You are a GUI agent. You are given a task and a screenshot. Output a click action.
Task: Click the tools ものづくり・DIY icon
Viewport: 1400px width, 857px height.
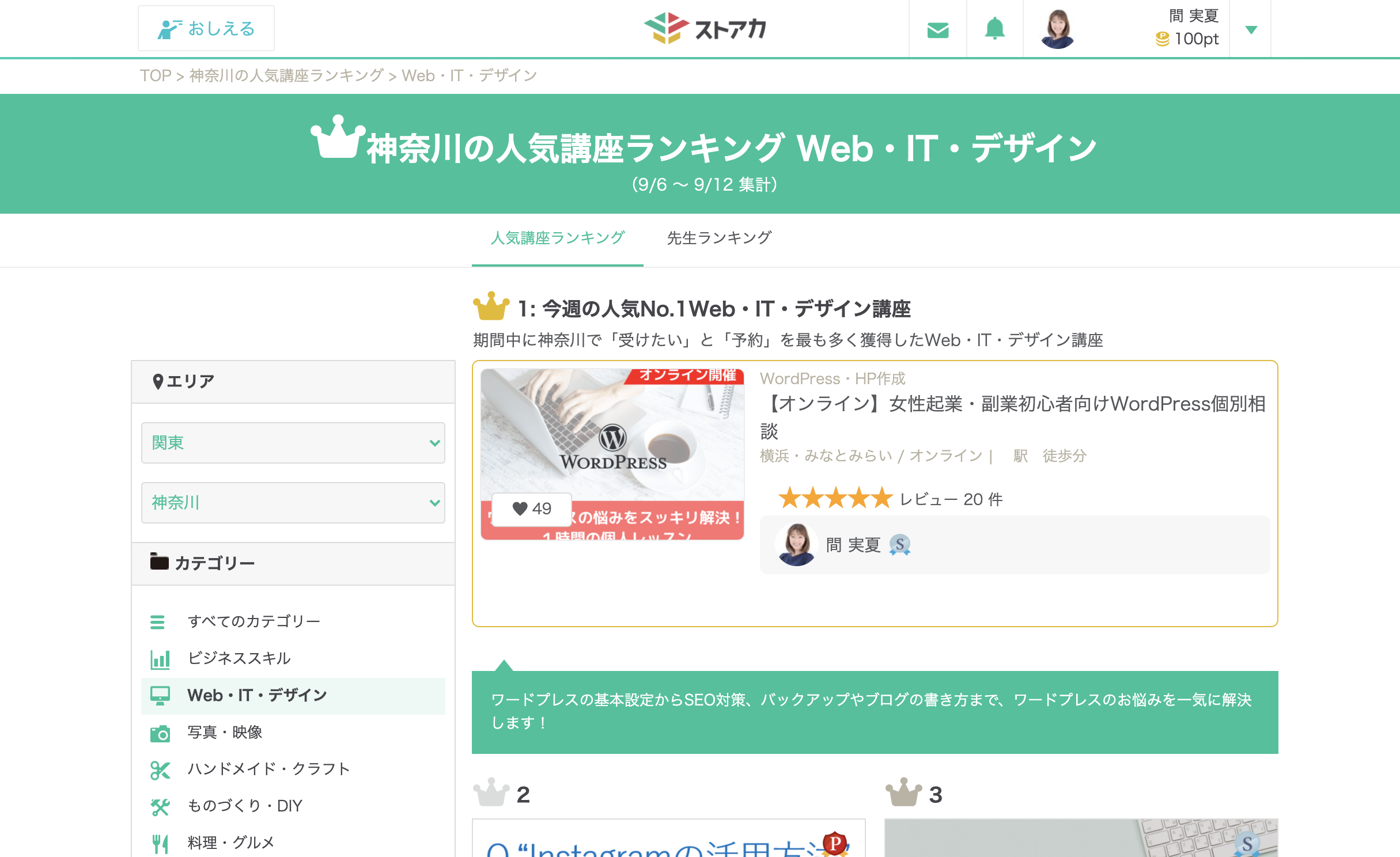tap(160, 807)
